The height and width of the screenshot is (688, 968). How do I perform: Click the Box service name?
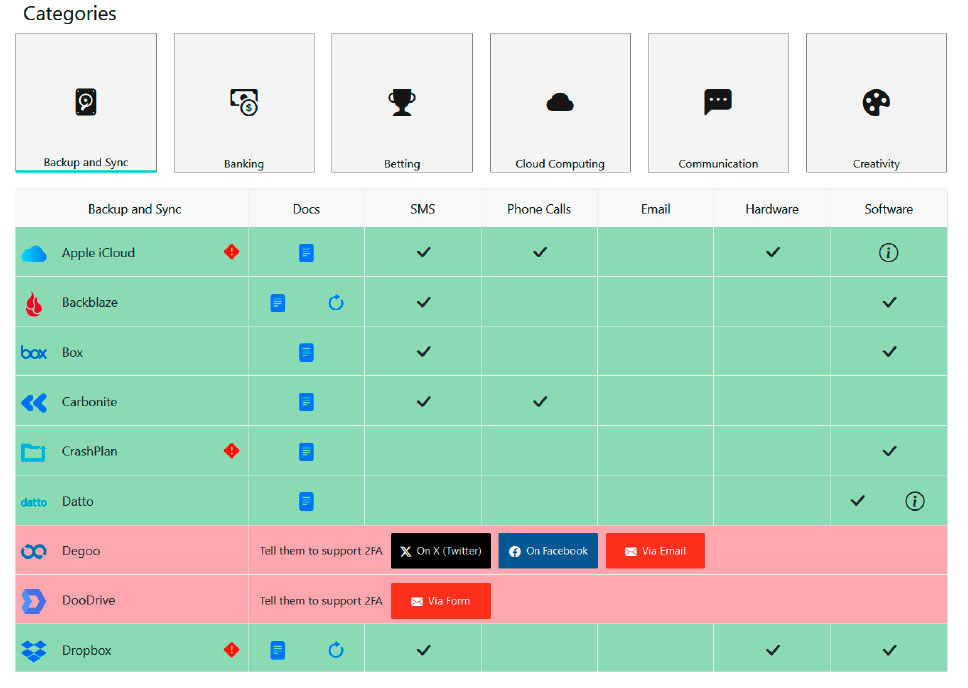72,353
